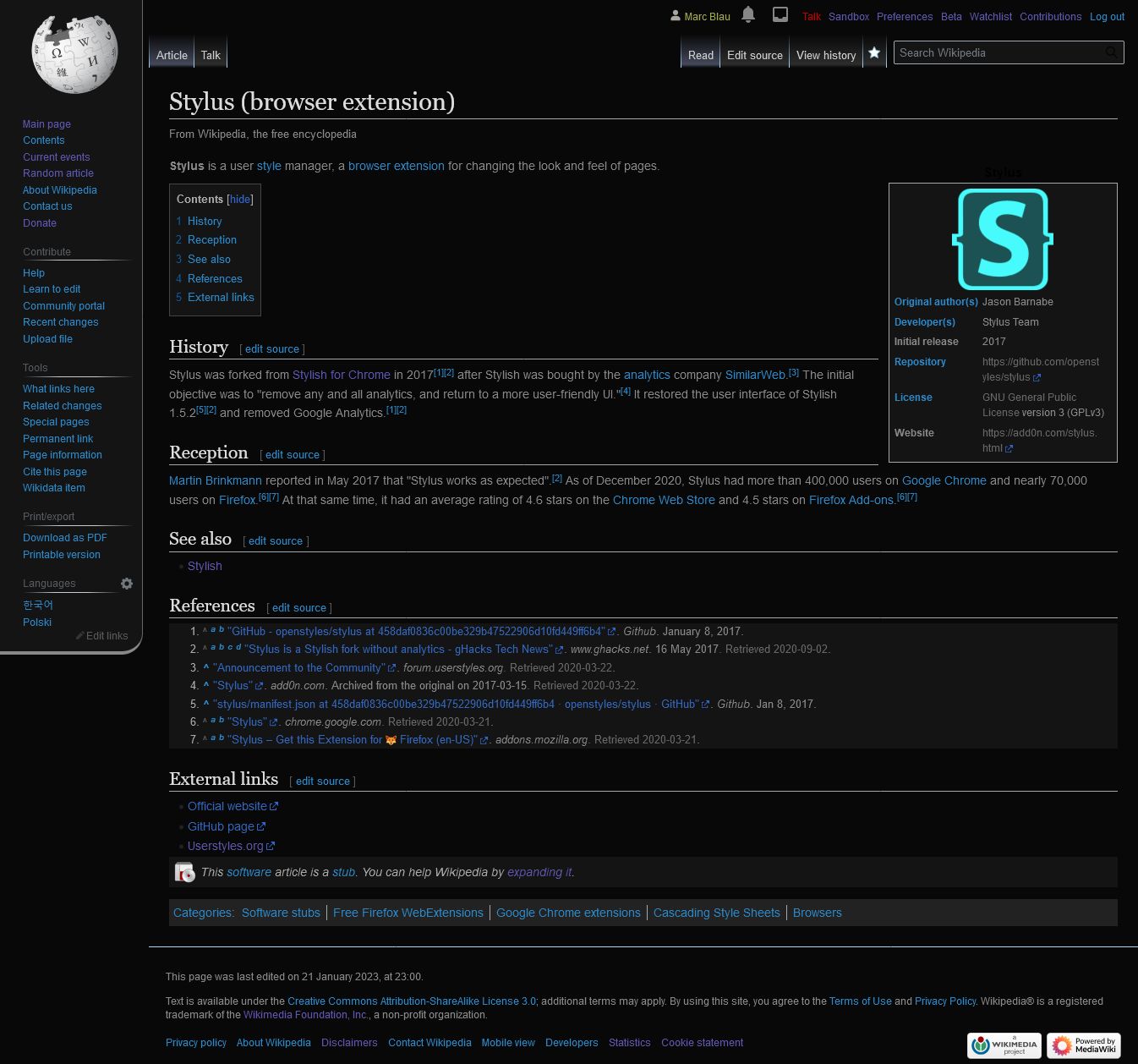Image resolution: width=1138 pixels, height=1064 pixels.
Task: Switch to the Article tab
Action: 172,55
